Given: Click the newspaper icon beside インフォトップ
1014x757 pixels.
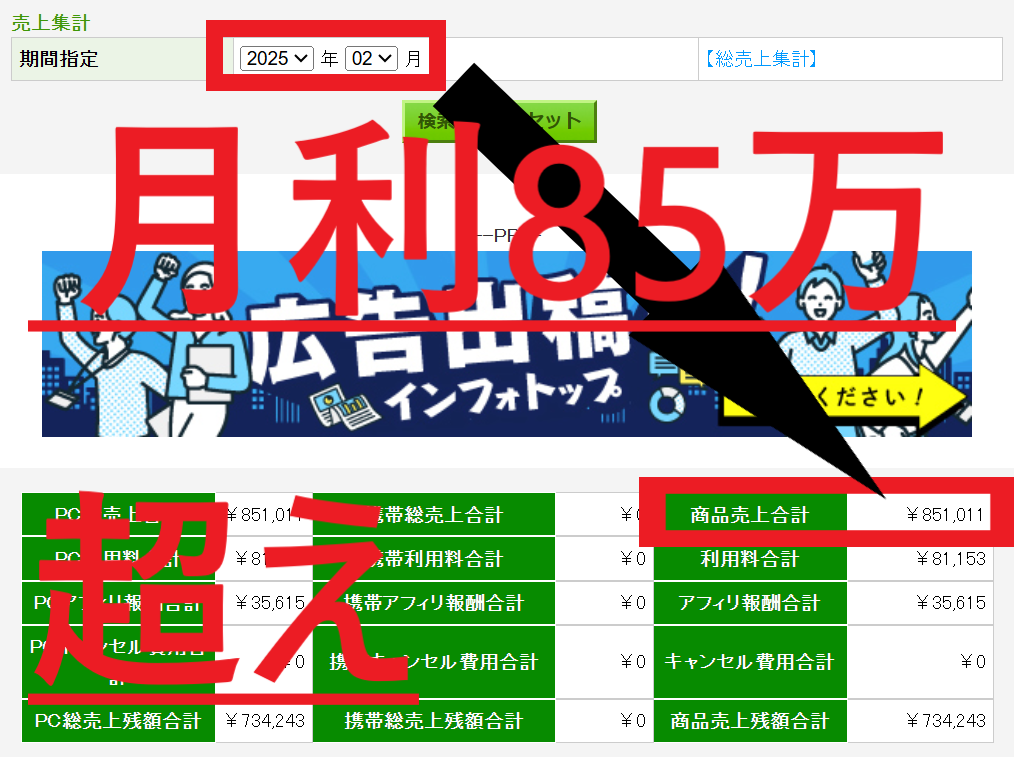Looking at the screenshot, I should pyautogui.click(x=338, y=407).
